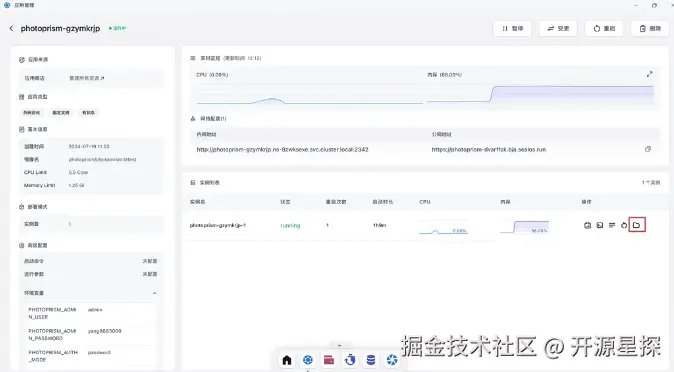This screenshot has width=674, height=372.
Task: Click the app logo icon in the title bar
Action: point(7,5)
